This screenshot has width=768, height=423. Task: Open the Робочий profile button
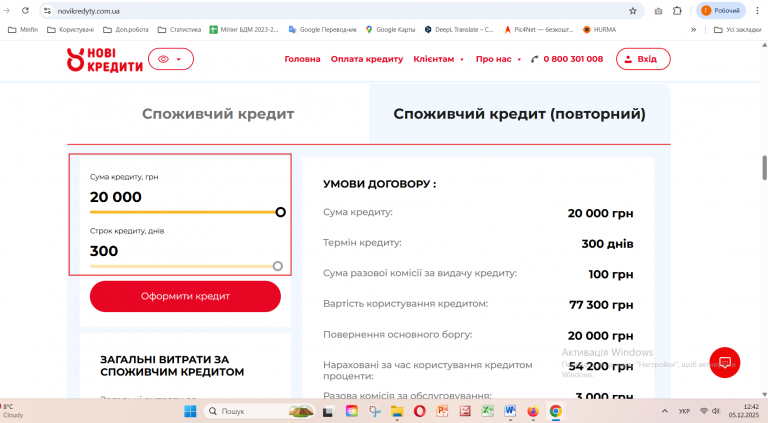point(721,11)
